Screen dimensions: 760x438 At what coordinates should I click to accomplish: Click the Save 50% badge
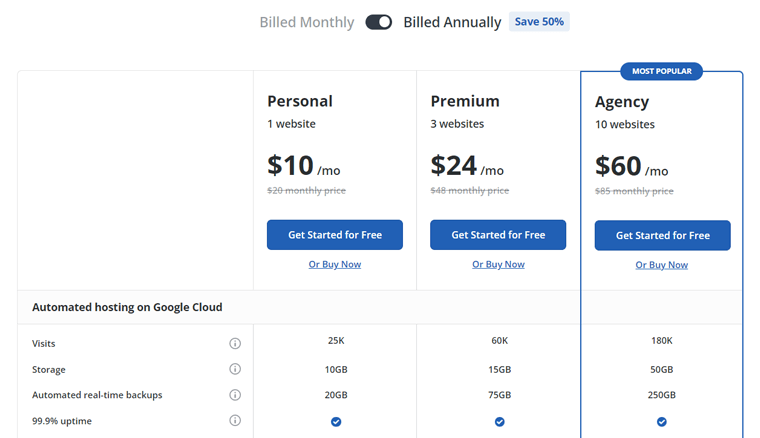(539, 22)
